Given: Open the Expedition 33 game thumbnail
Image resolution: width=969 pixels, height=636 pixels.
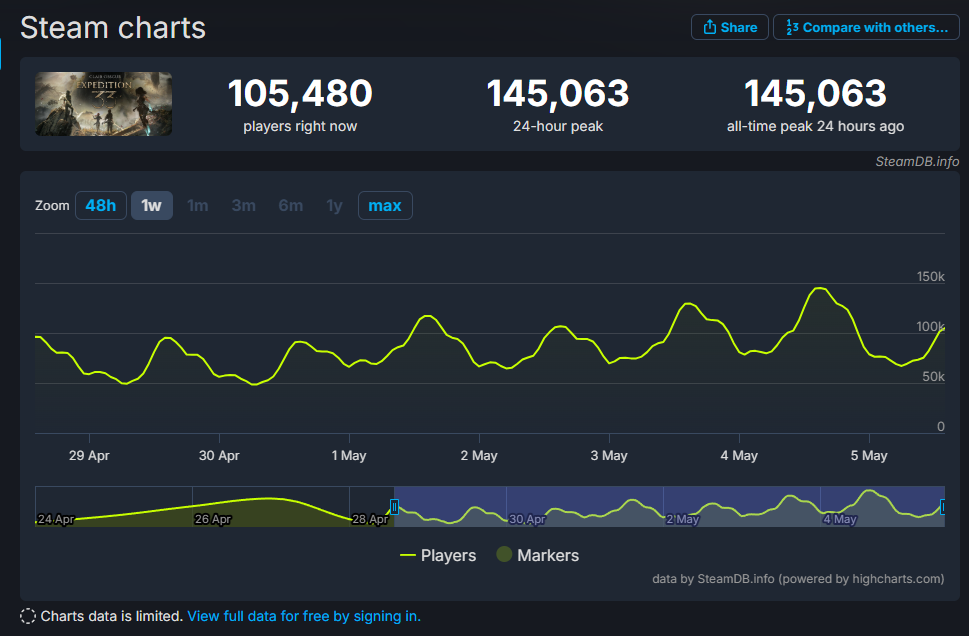Looking at the screenshot, I should tap(104, 104).
